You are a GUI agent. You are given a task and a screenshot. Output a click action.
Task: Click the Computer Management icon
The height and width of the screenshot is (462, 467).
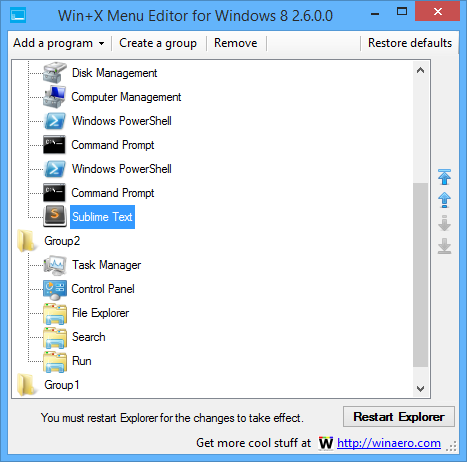point(54,97)
